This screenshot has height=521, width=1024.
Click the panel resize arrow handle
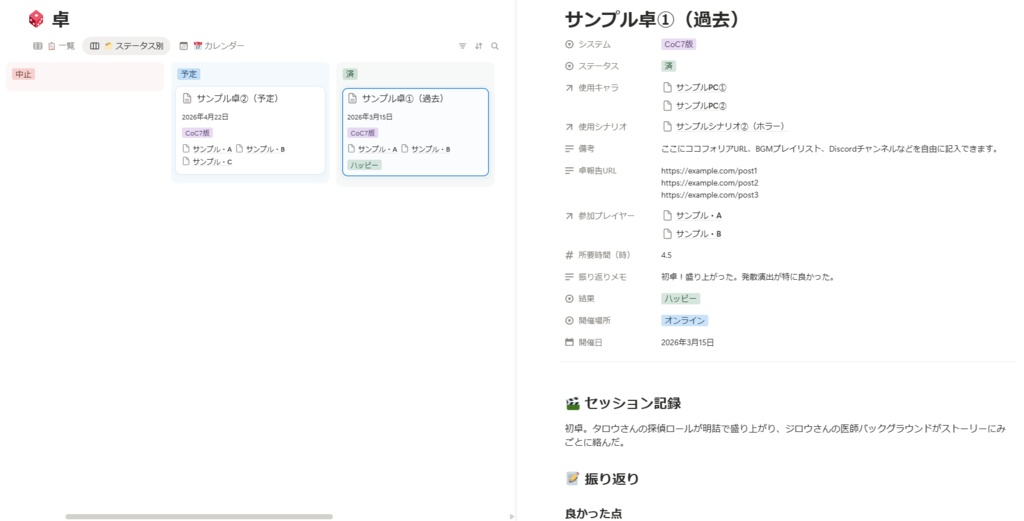[511, 516]
